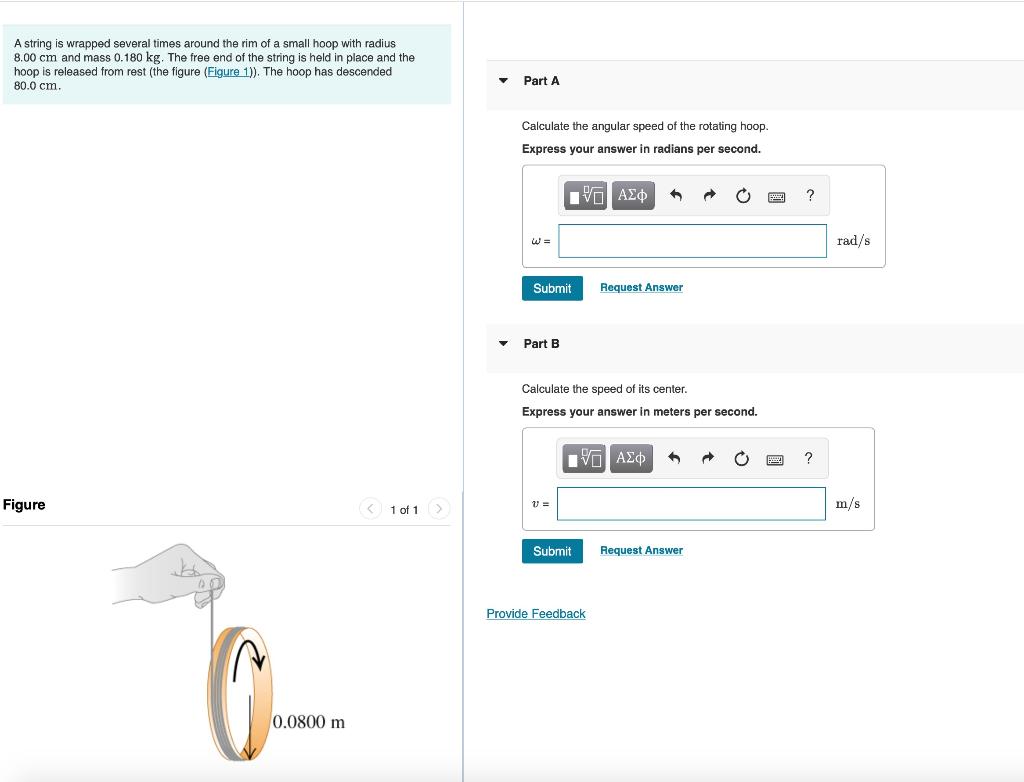Show keyboard shortcuts in Part B
1024x782 pixels.
775,460
